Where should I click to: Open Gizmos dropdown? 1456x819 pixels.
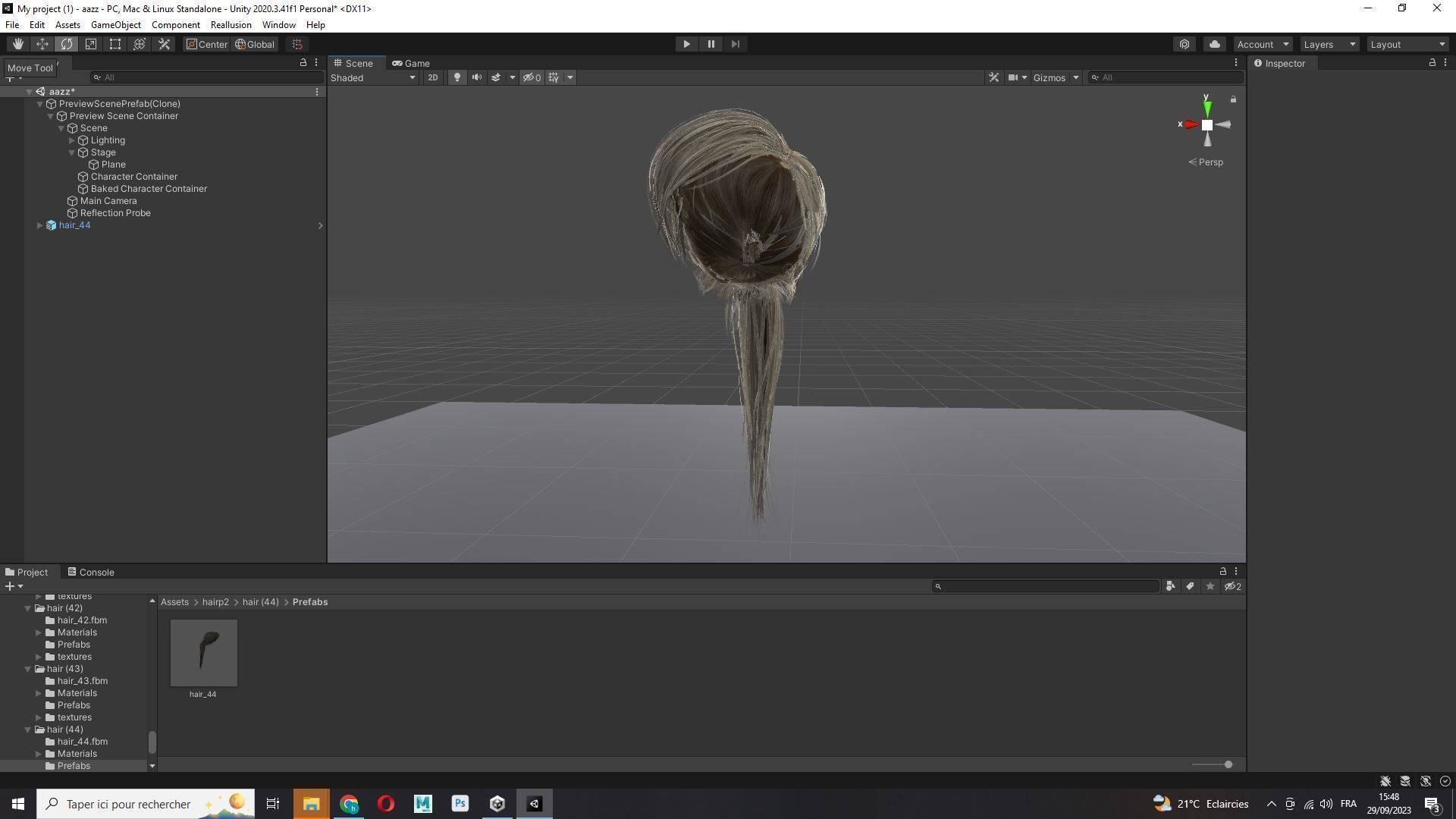(1056, 77)
